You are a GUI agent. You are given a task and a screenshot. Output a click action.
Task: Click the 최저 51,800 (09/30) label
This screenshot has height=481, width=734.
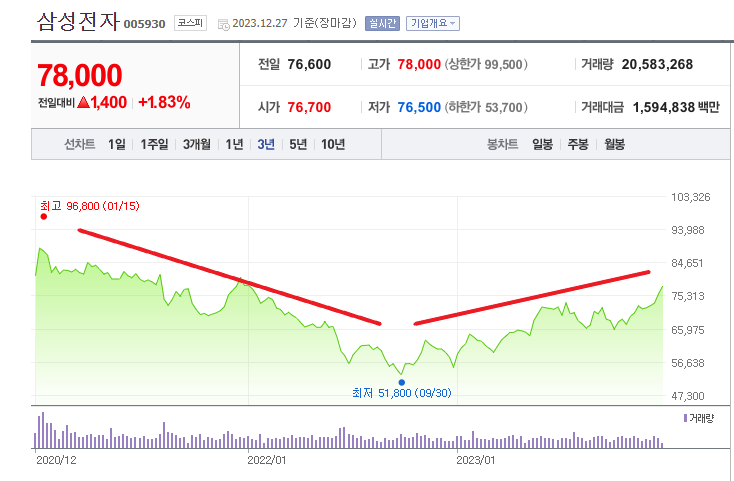click(x=402, y=393)
